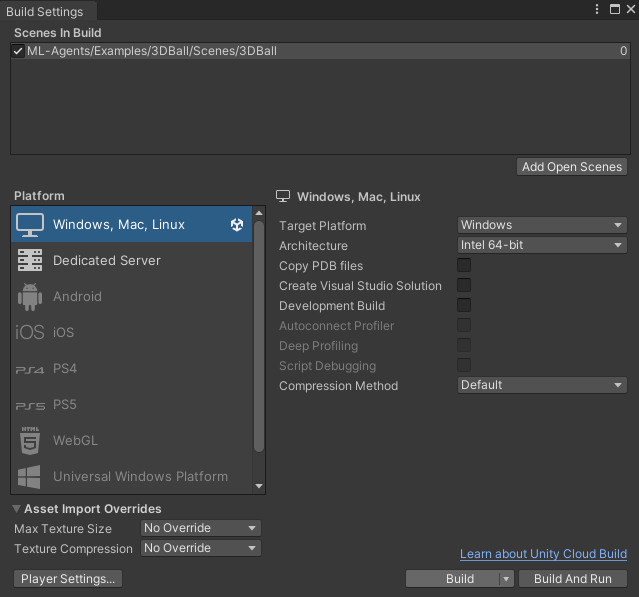
Task: Click the platform list scrollbar thumb
Action: [x=259, y=336]
